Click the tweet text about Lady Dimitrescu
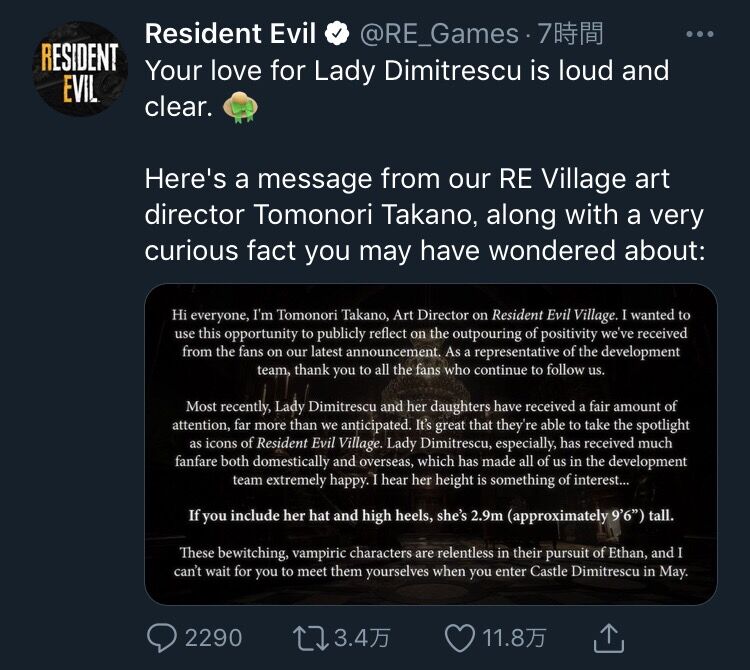The height and width of the screenshot is (670, 750). point(407,88)
